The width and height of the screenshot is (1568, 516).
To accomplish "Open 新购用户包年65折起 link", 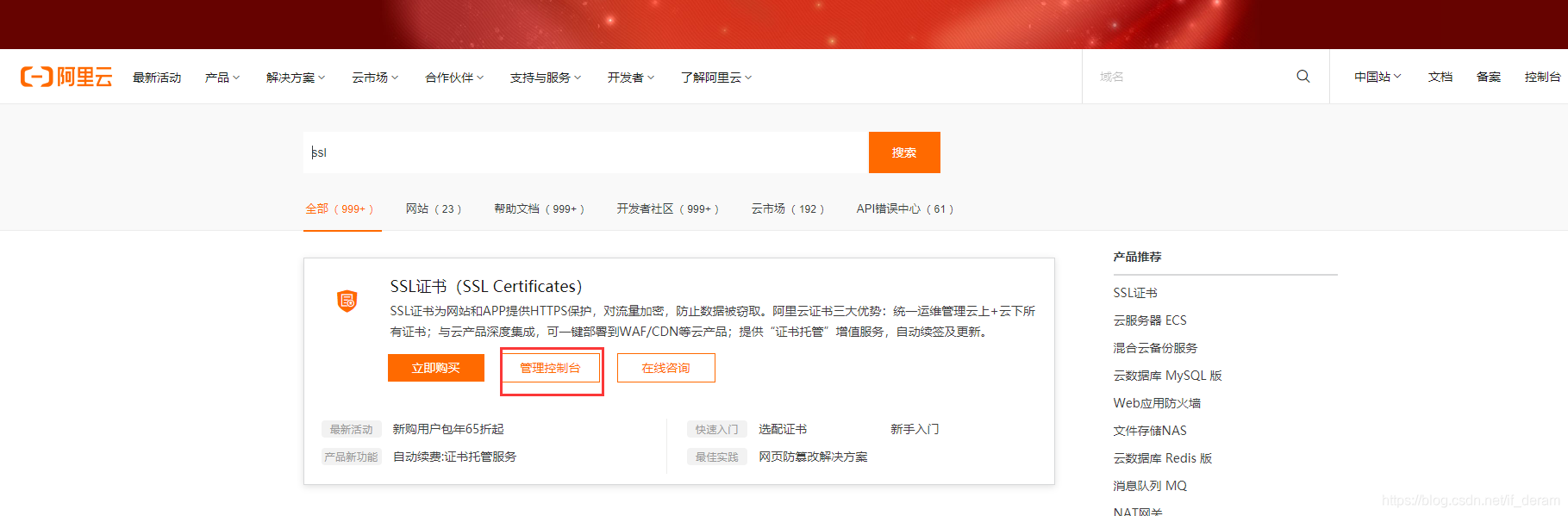I will click(448, 429).
